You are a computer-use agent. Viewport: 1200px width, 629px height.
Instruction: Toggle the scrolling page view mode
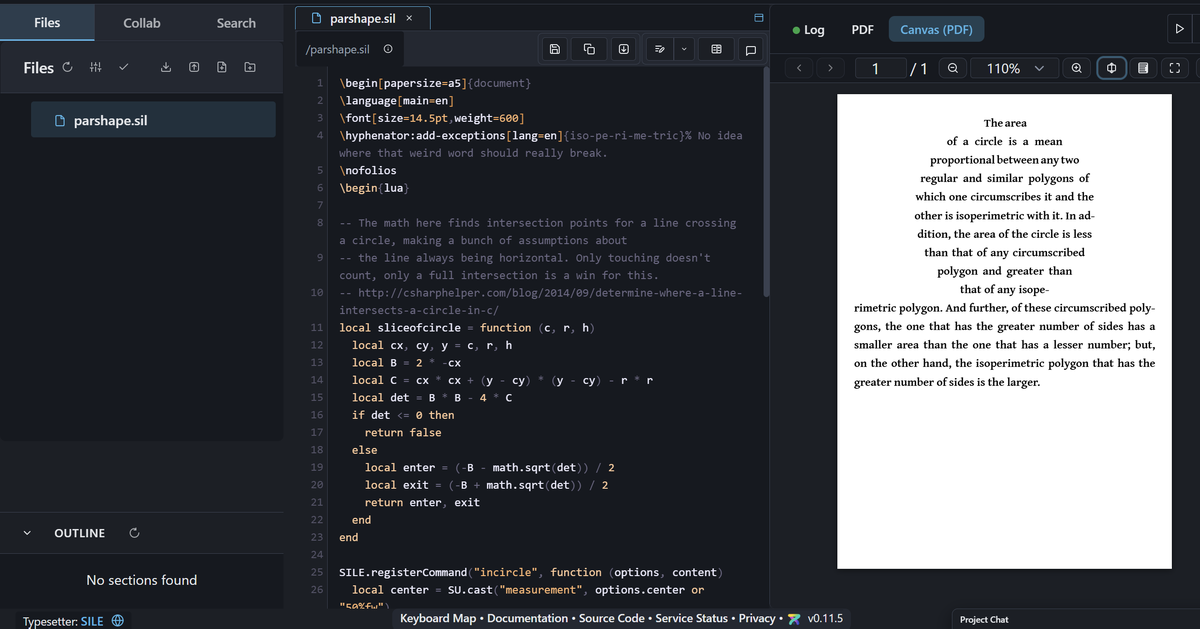[x=1143, y=68]
